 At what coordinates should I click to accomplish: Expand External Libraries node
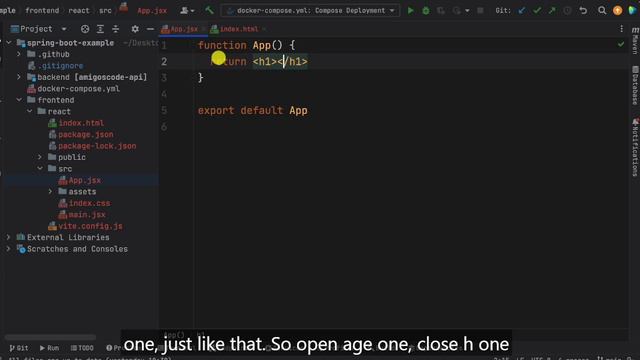click(8, 237)
